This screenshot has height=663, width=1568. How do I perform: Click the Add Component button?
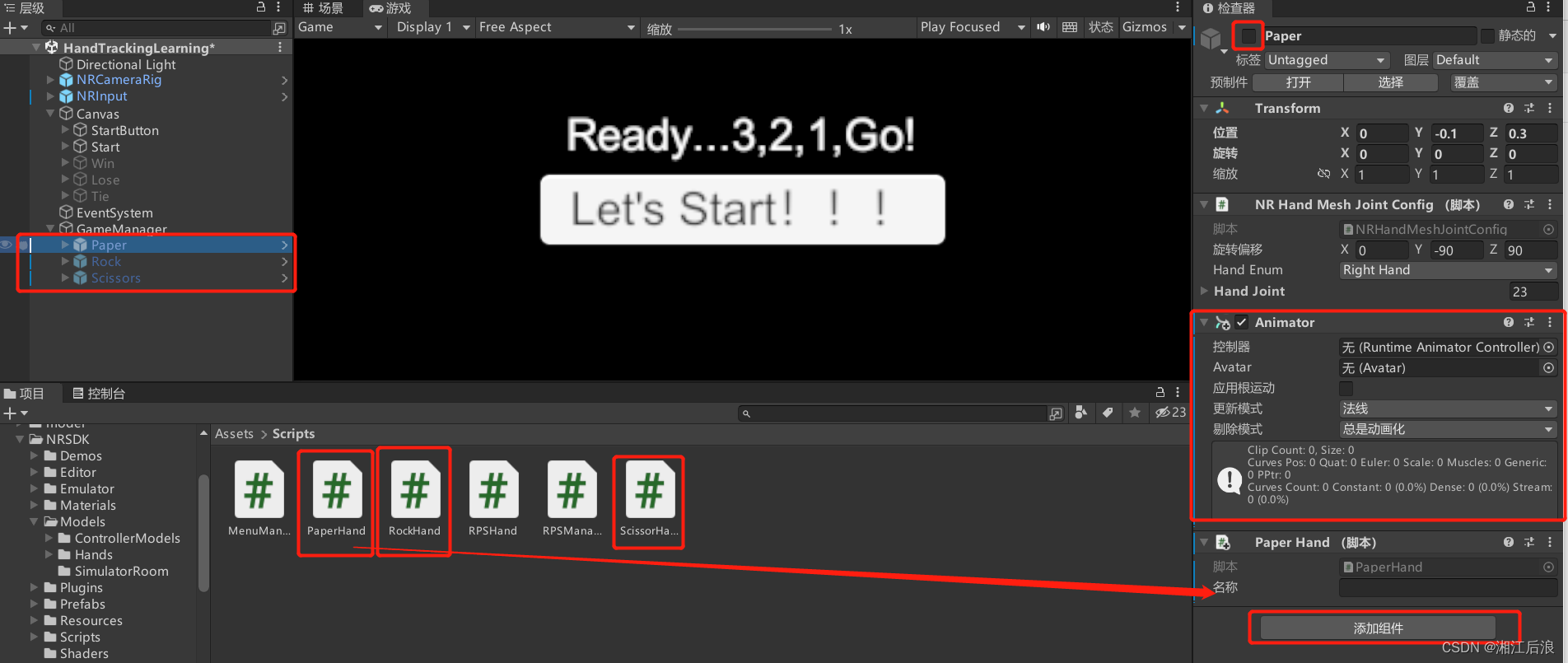tap(1378, 628)
